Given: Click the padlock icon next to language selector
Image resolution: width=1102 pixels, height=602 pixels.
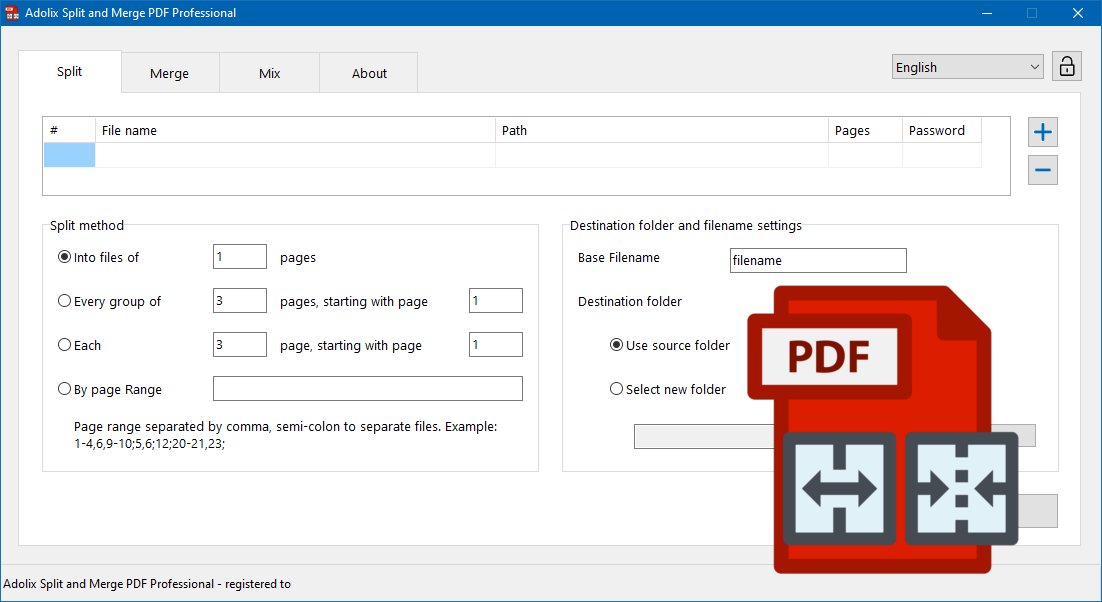Looking at the screenshot, I should click(1067, 67).
